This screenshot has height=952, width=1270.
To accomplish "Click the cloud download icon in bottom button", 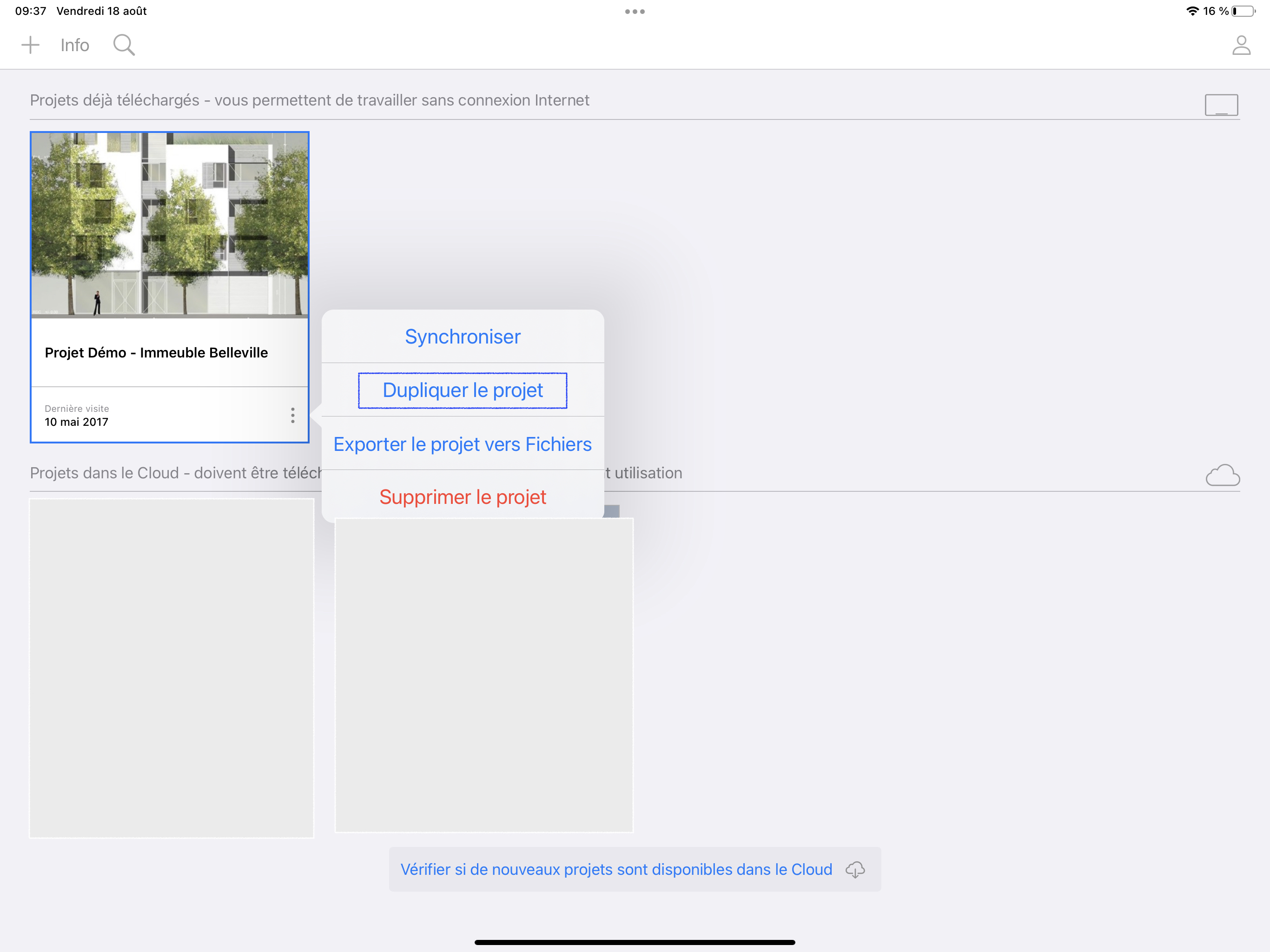I will coord(855,869).
